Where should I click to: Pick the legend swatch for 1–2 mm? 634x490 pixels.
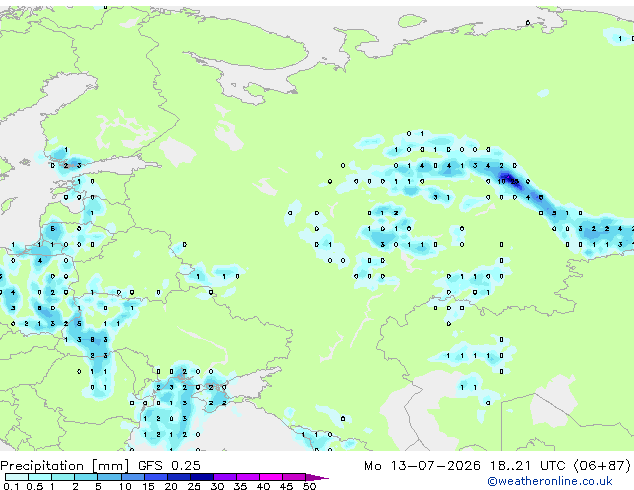[x=63, y=477]
